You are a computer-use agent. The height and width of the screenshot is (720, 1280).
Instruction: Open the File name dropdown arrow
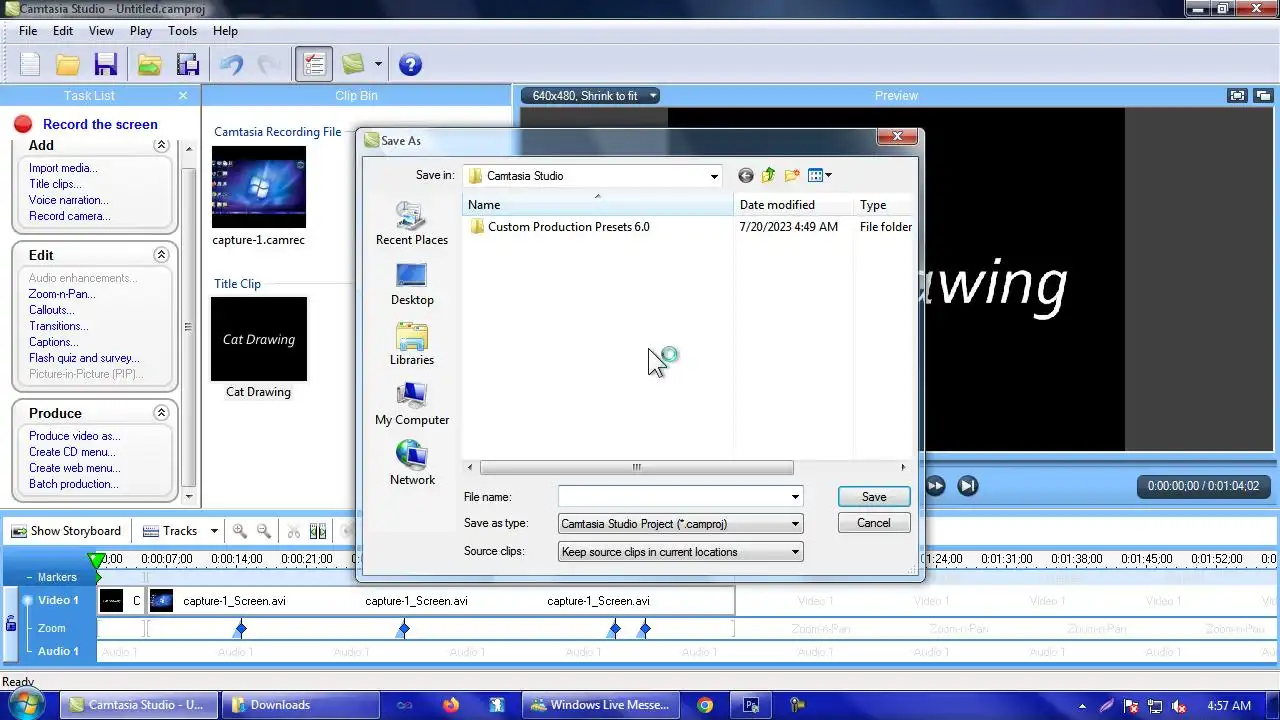point(795,497)
